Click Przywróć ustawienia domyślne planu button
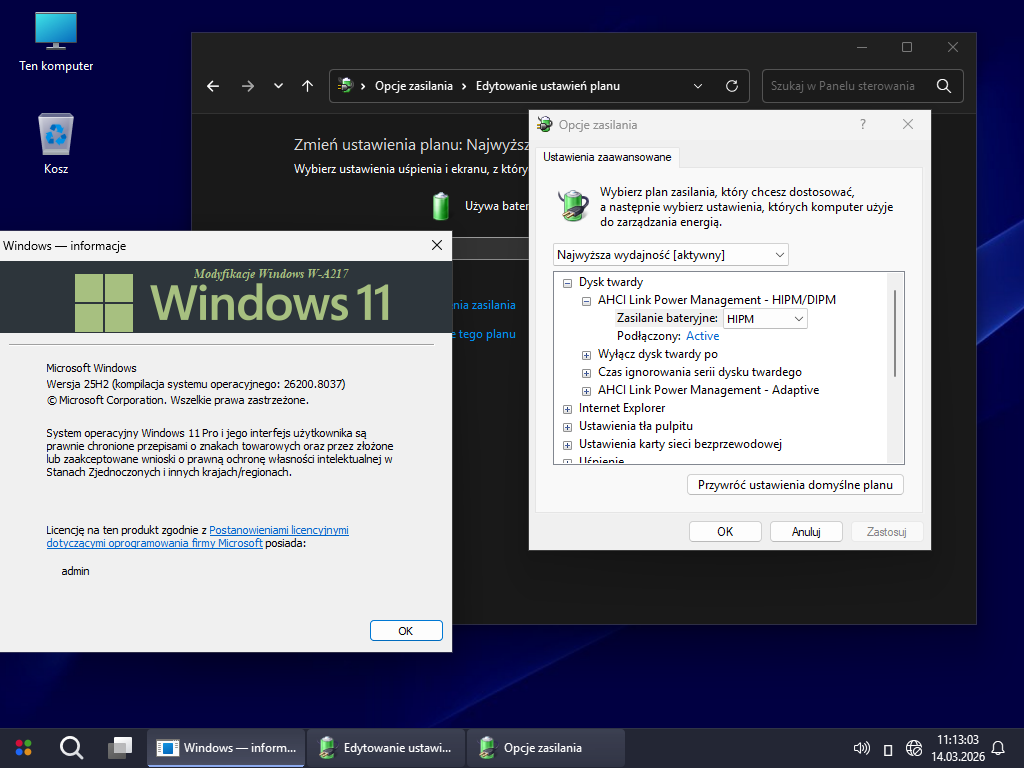This screenshot has width=1024, height=768. pos(795,485)
